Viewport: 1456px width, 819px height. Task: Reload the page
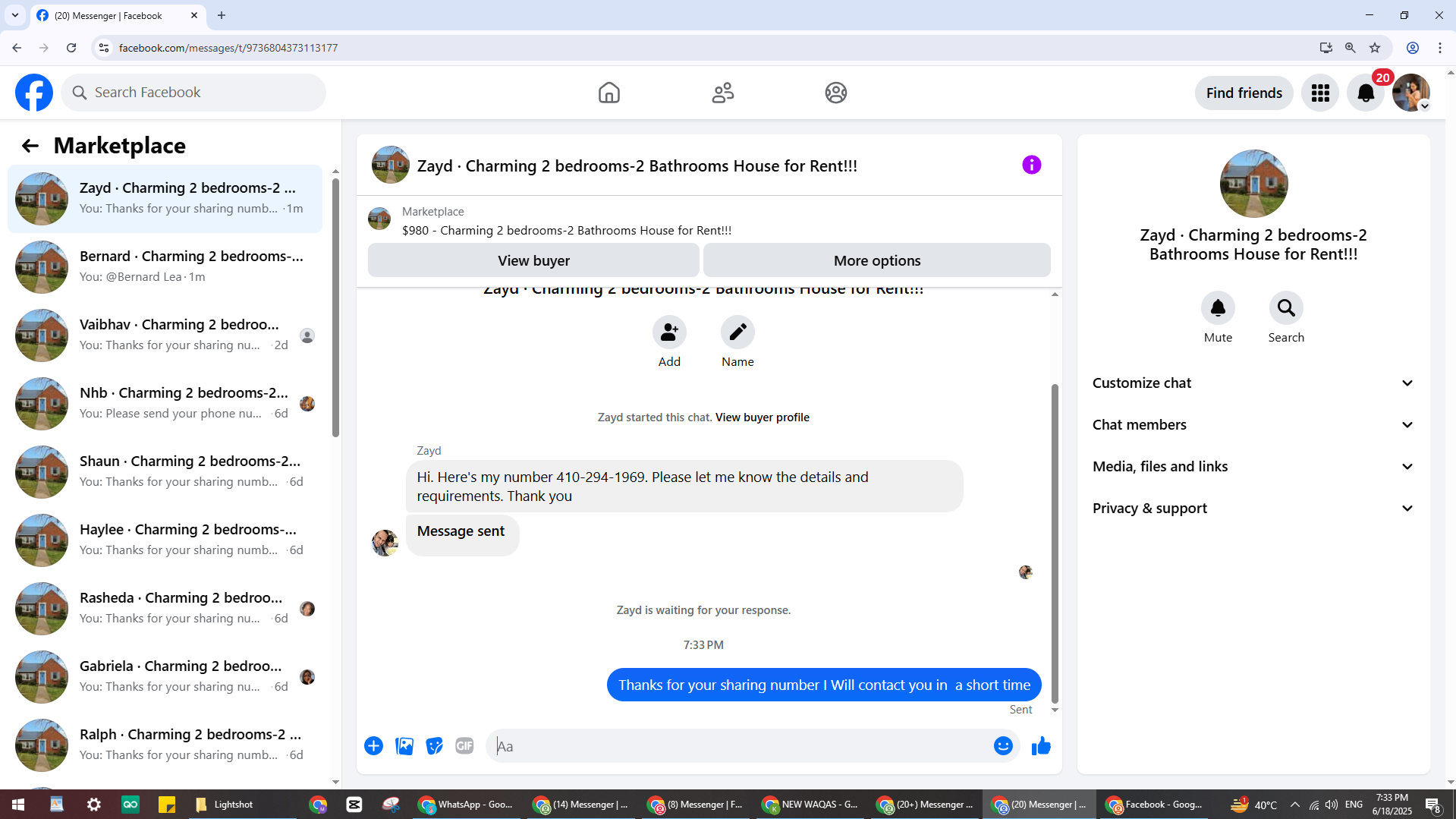point(71,48)
